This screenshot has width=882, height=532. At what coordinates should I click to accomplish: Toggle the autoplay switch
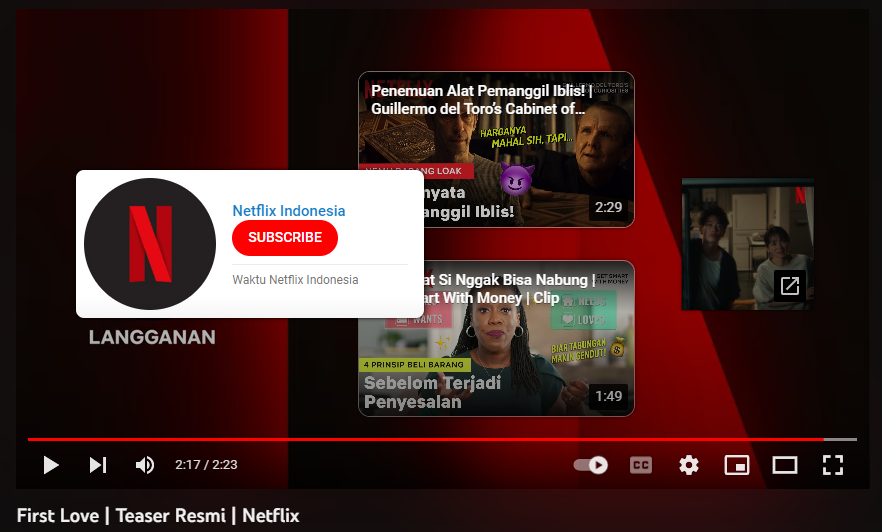pos(591,465)
